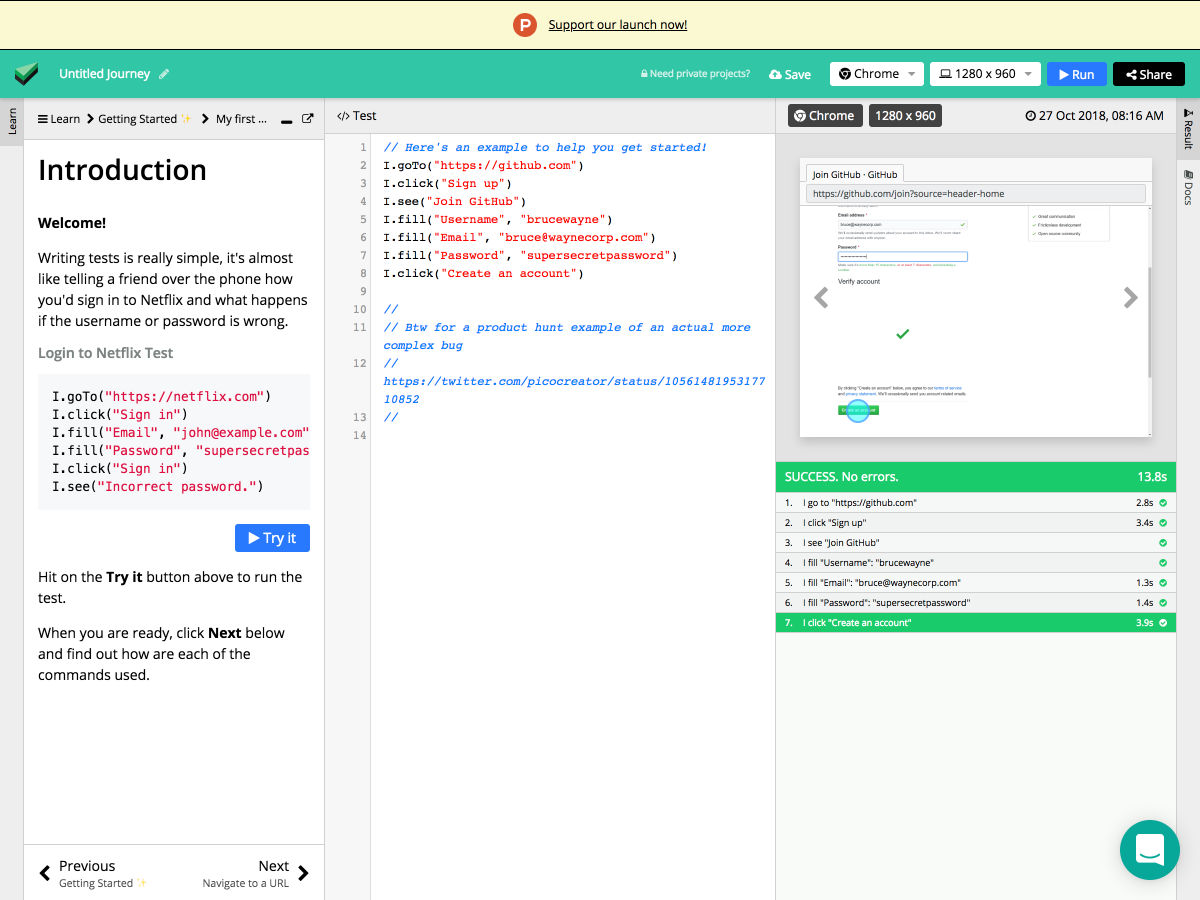The image size is (1200, 900).
Task: Click the blue Run button
Action: [x=1077, y=74]
